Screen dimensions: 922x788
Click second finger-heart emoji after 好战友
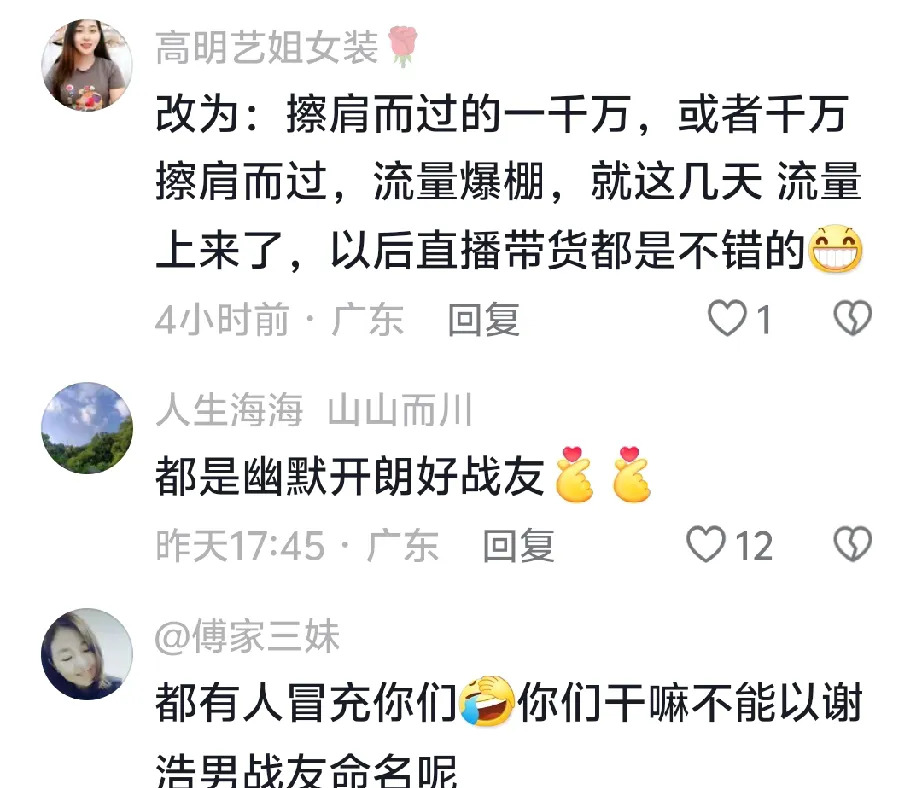pyautogui.click(x=631, y=475)
